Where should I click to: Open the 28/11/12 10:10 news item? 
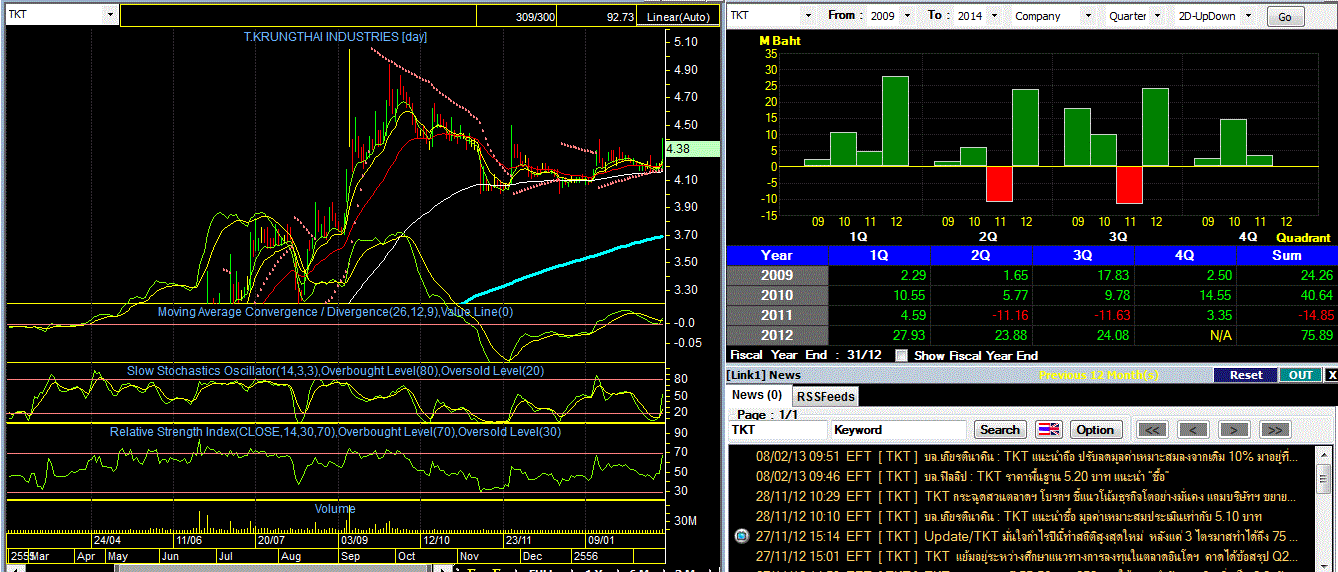[x=1007, y=516]
